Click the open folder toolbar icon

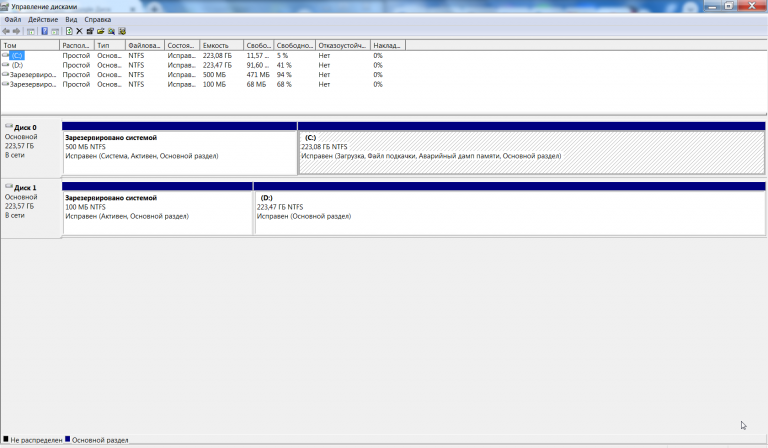coord(101,31)
